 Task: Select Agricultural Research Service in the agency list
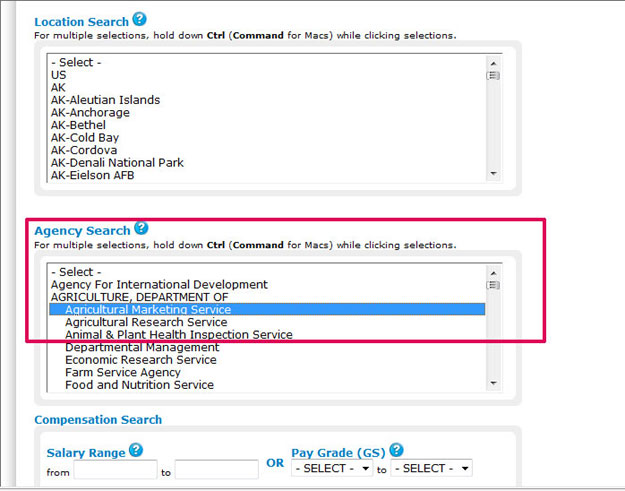coord(146,322)
